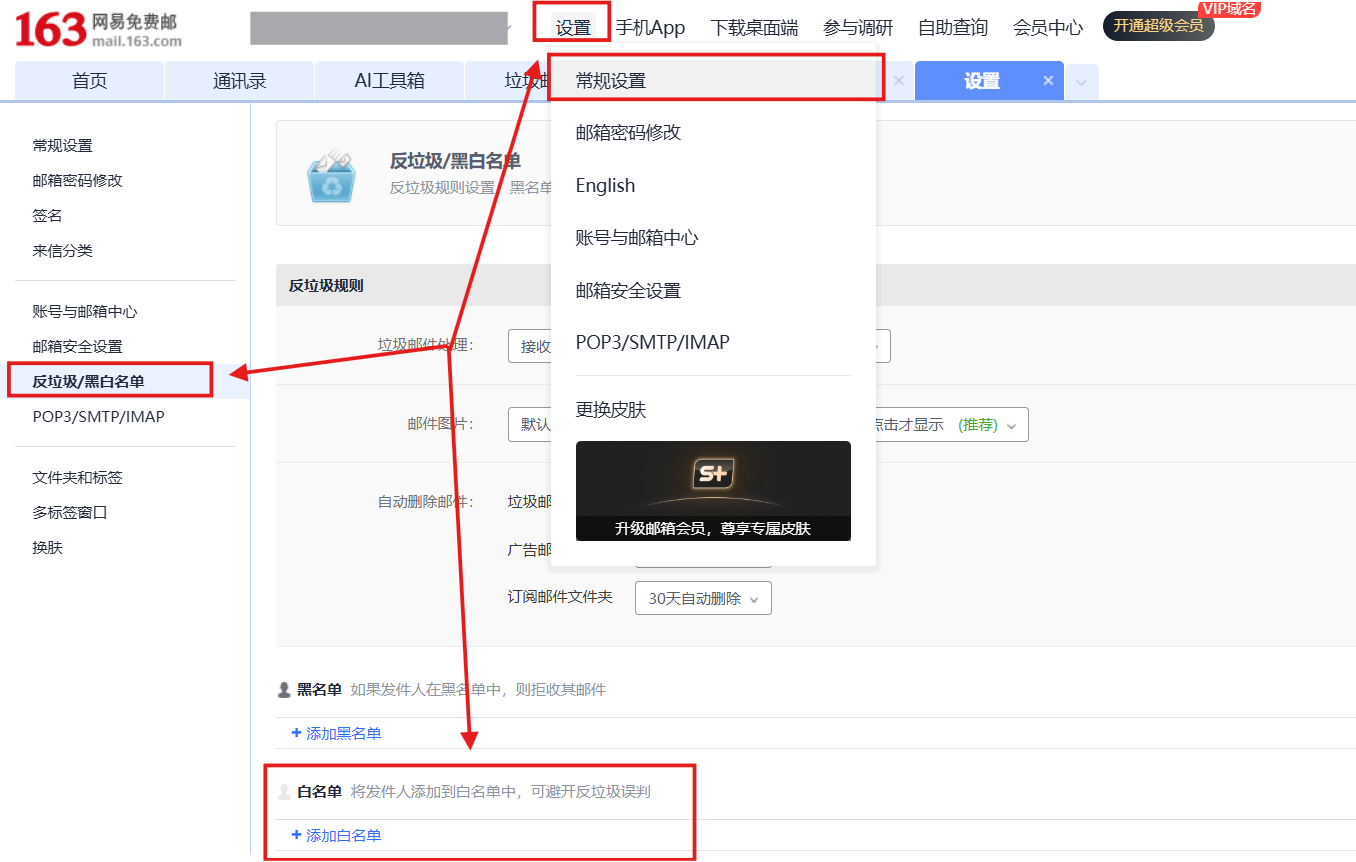Expand the tab list chevron after 设置 tab

[x=1081, y=82]
